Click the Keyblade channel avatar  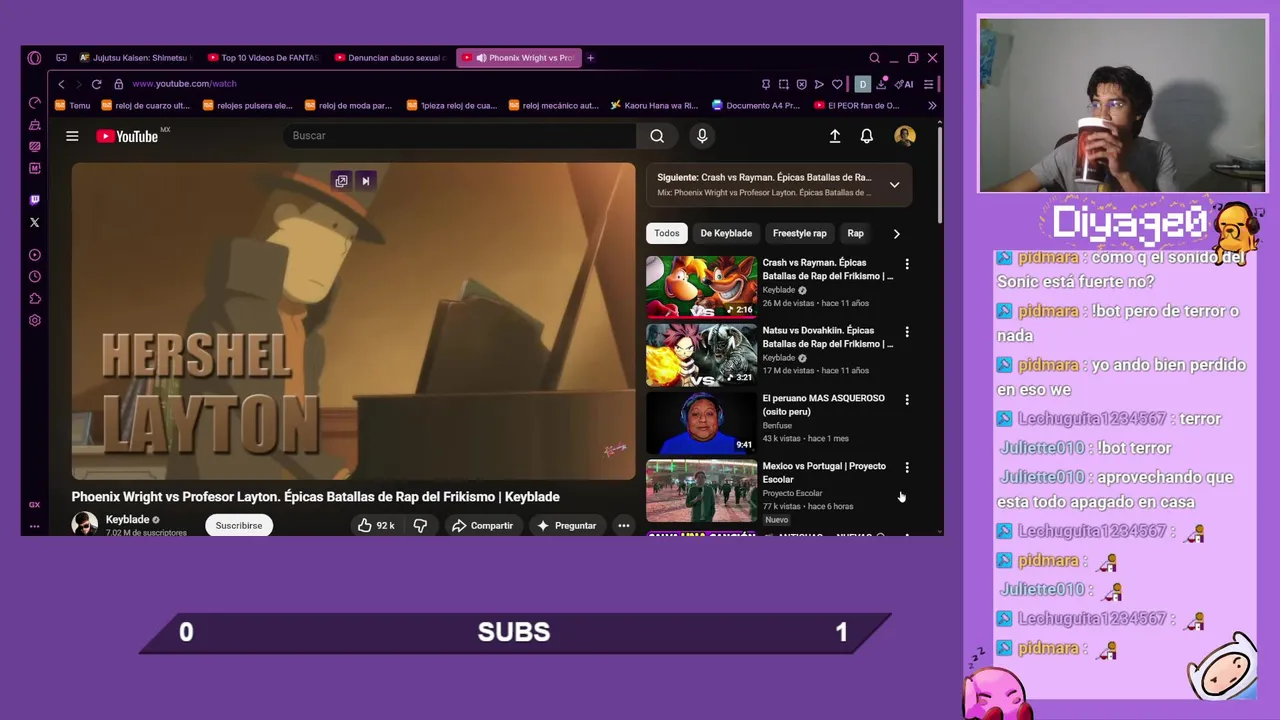click(x=85, y=525)
